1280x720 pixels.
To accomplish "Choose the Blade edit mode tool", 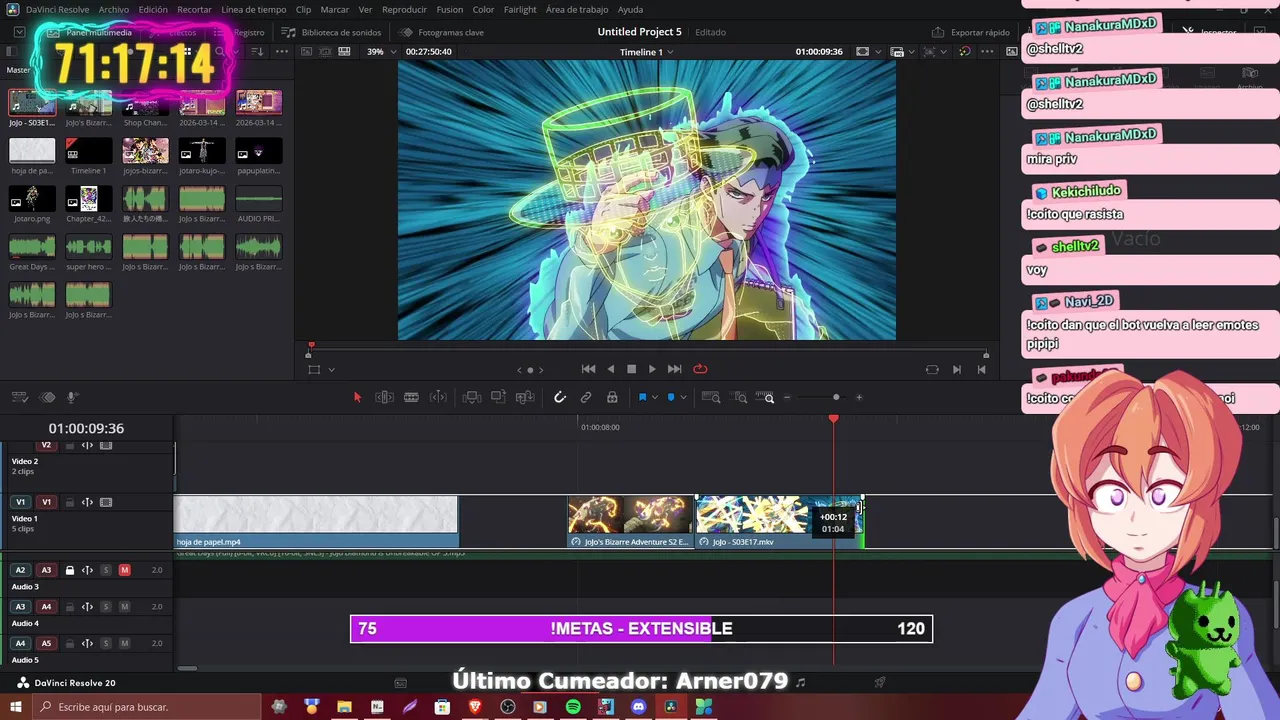I will (x=411, y=397).
